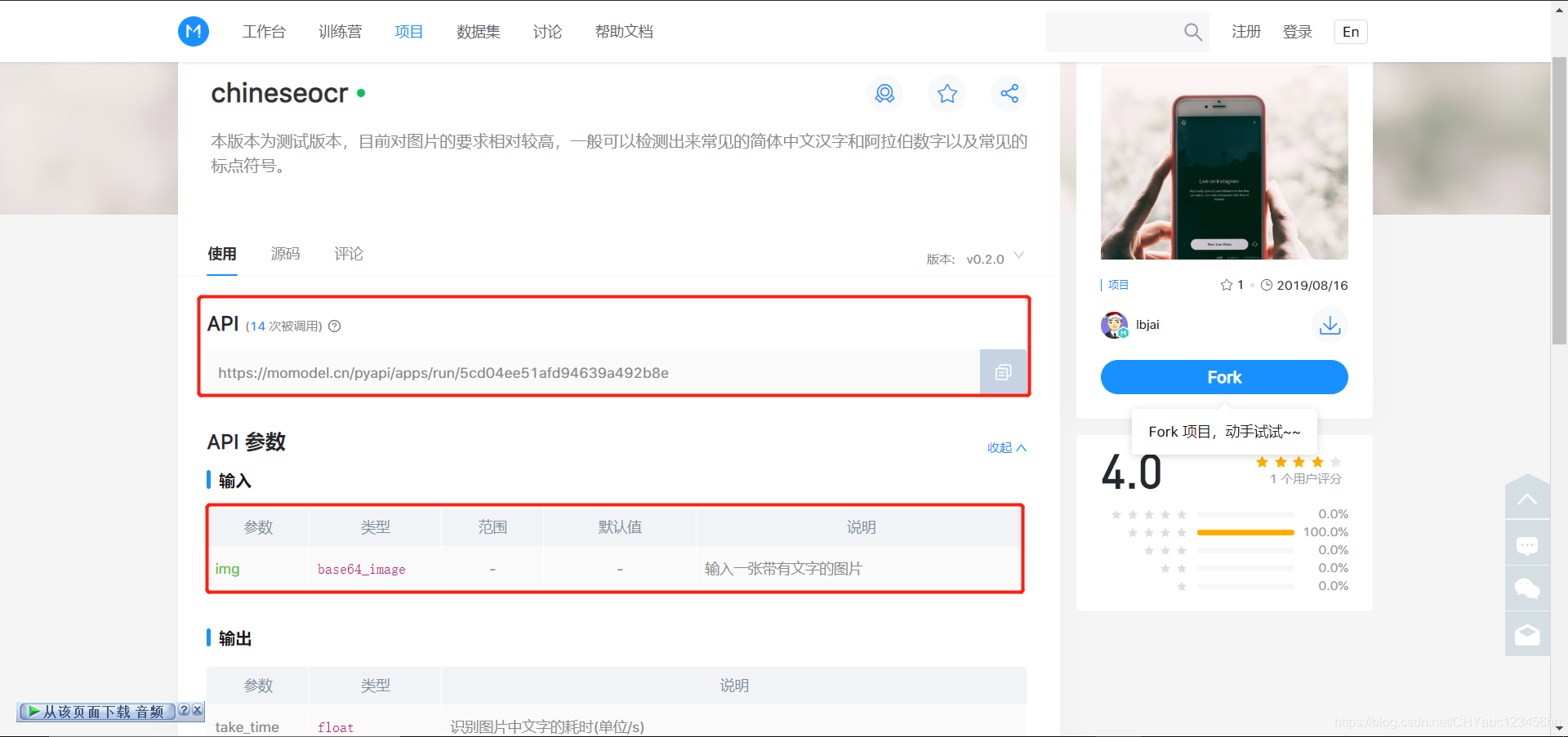Viewport: 1568px width, 737px height.
Task: Click the 3-star 0.0% rating bar
Action: [1245, 550]
